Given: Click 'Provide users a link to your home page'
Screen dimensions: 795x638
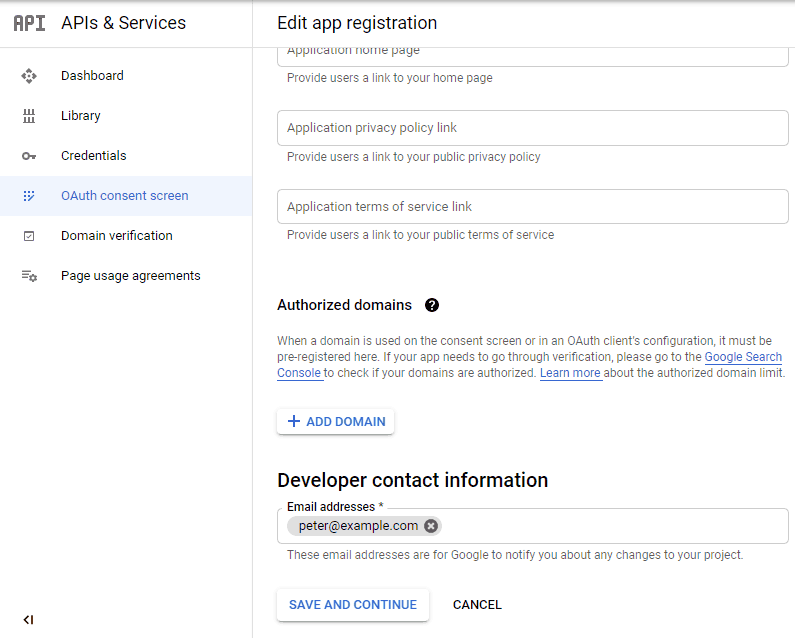Looking at the screenshot, I should 389,78.
